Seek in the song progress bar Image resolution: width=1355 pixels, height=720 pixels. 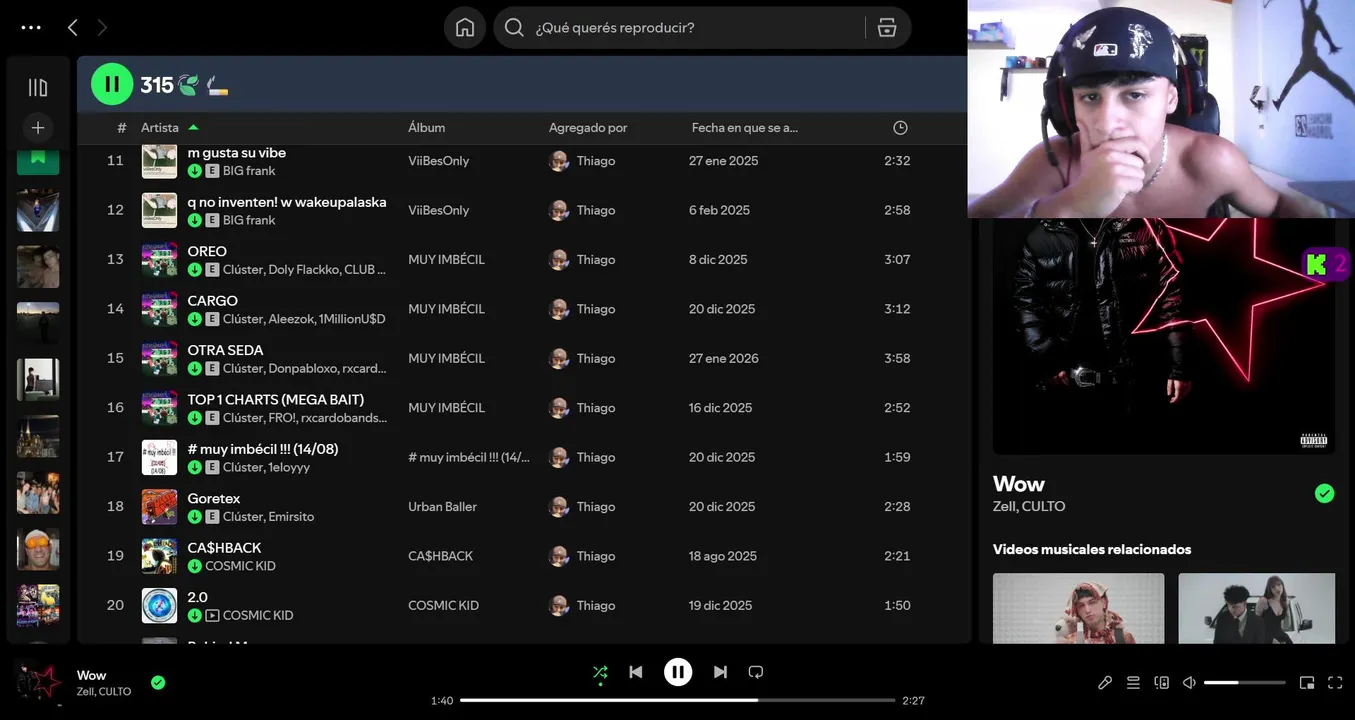point(678,701)
